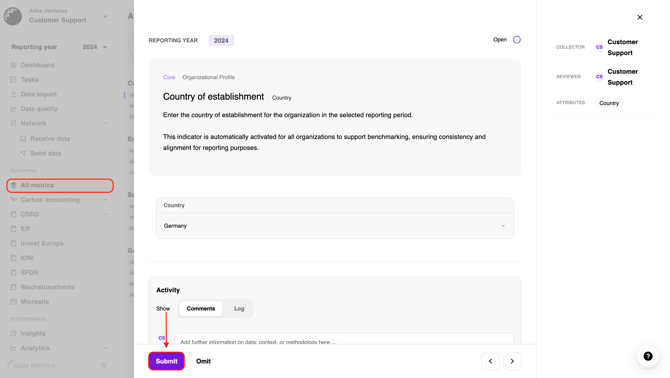The image size is (670, 378).
Task: Omit this metric
Action: click(203, 361)
